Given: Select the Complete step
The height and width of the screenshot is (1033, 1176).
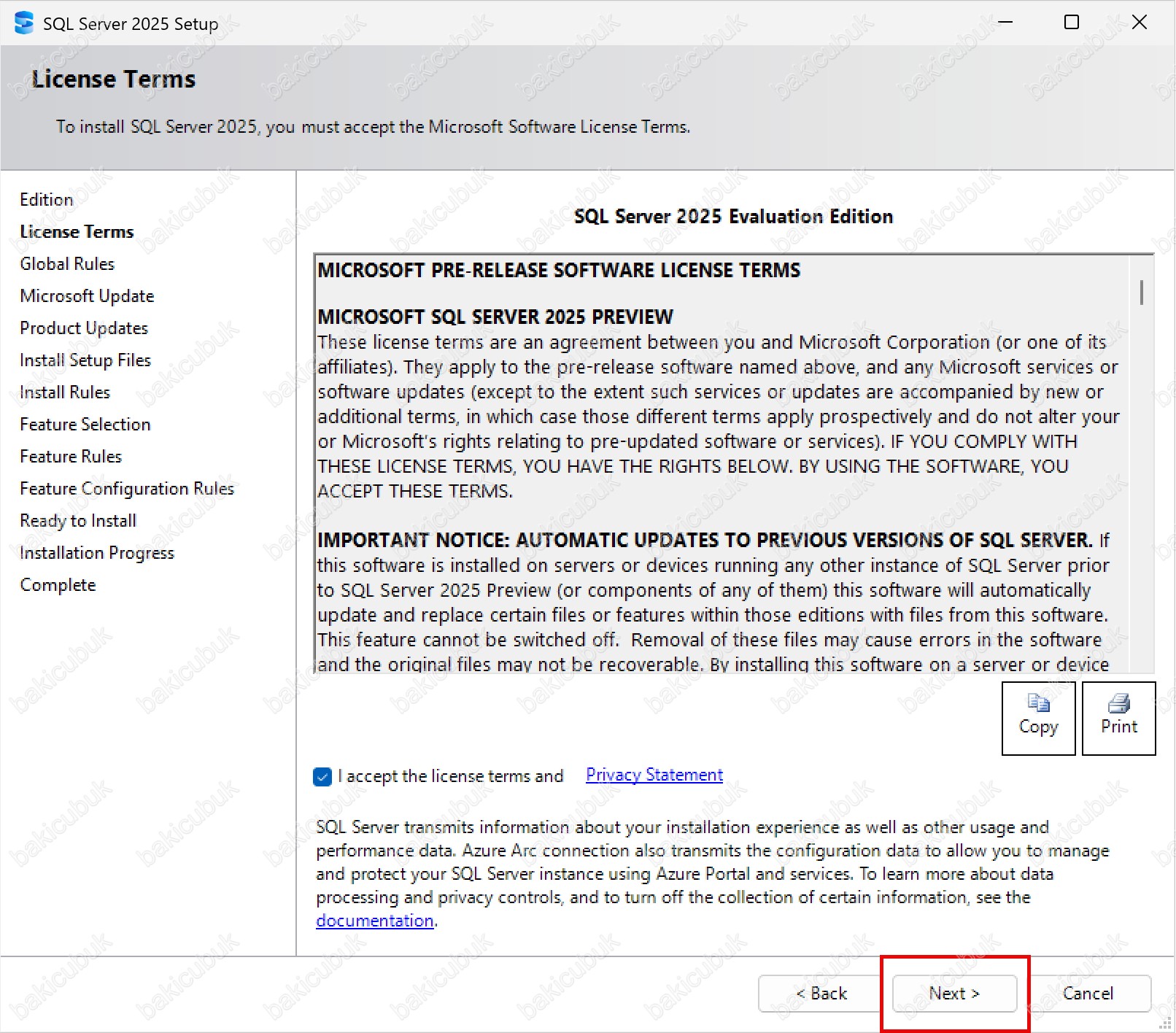Looking at the screenshot, I should 58,585.
